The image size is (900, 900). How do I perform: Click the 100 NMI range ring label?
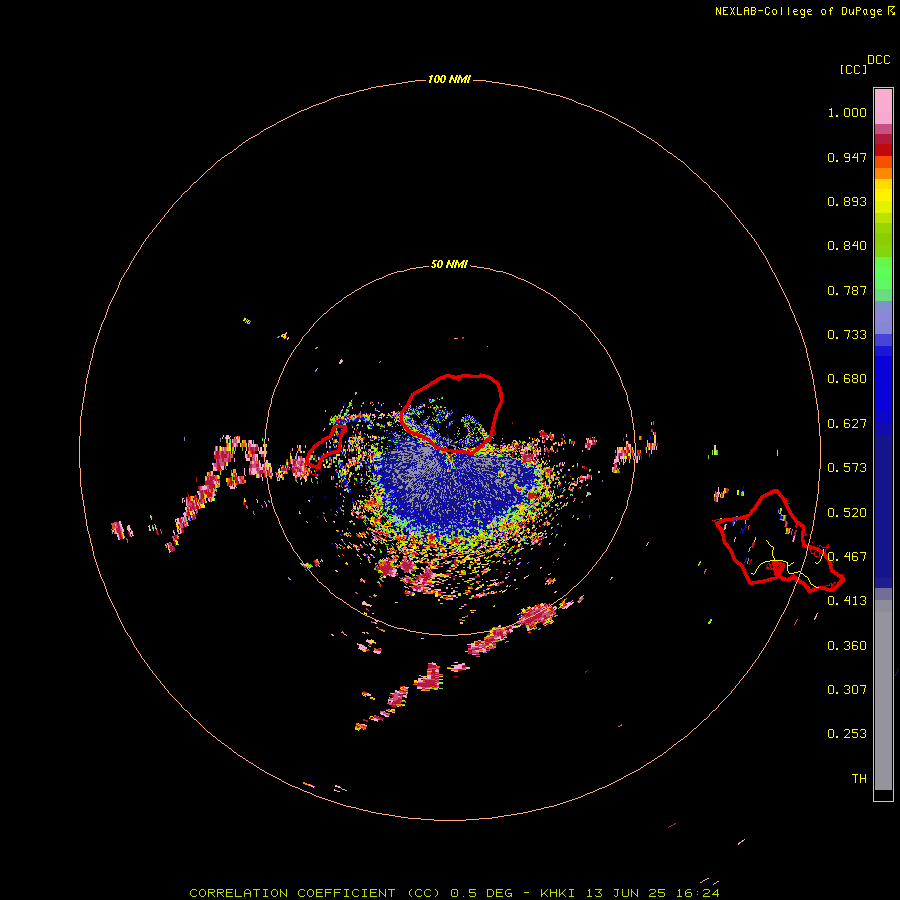(449, 79)
